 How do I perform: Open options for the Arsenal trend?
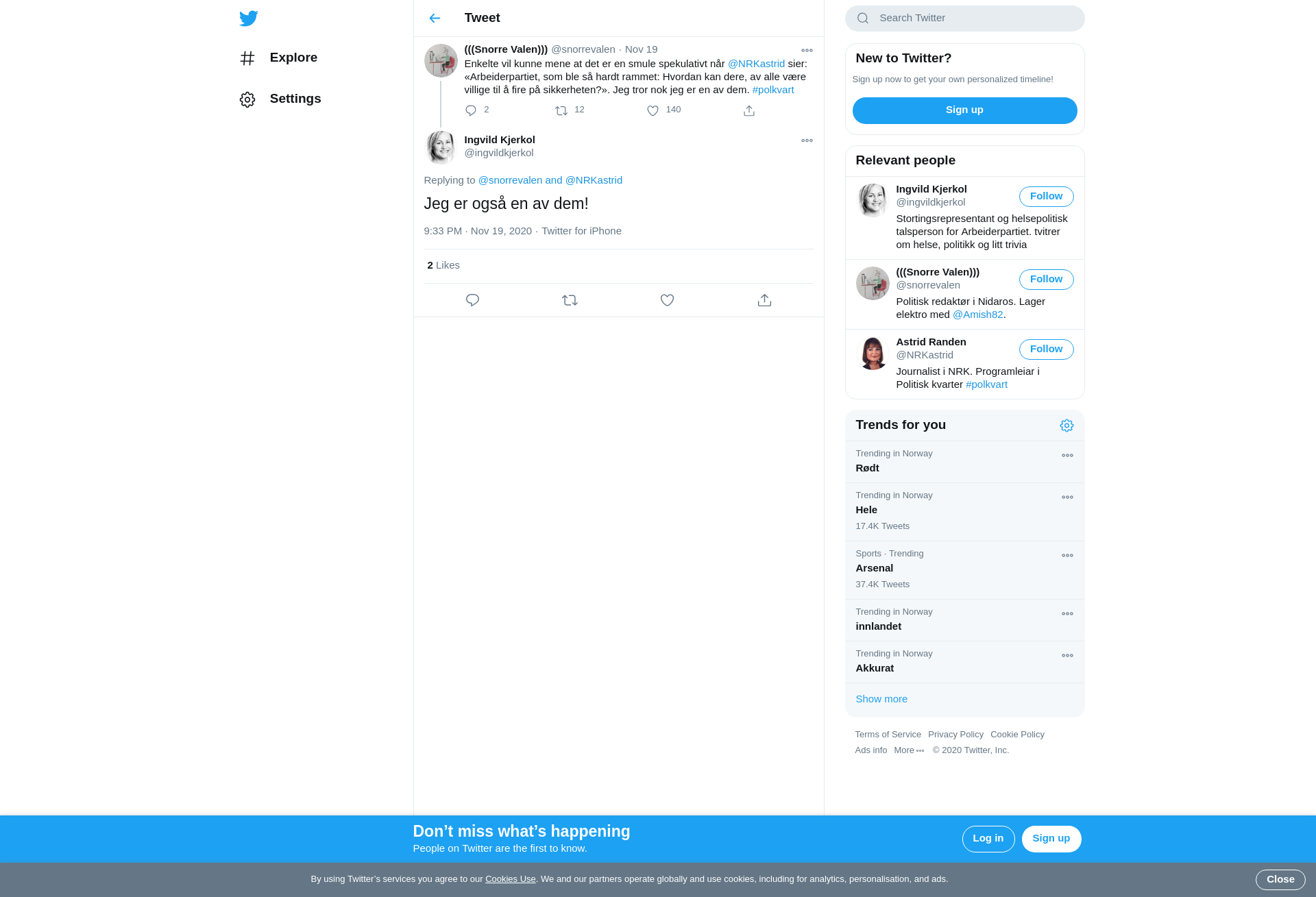(1067, 556)
